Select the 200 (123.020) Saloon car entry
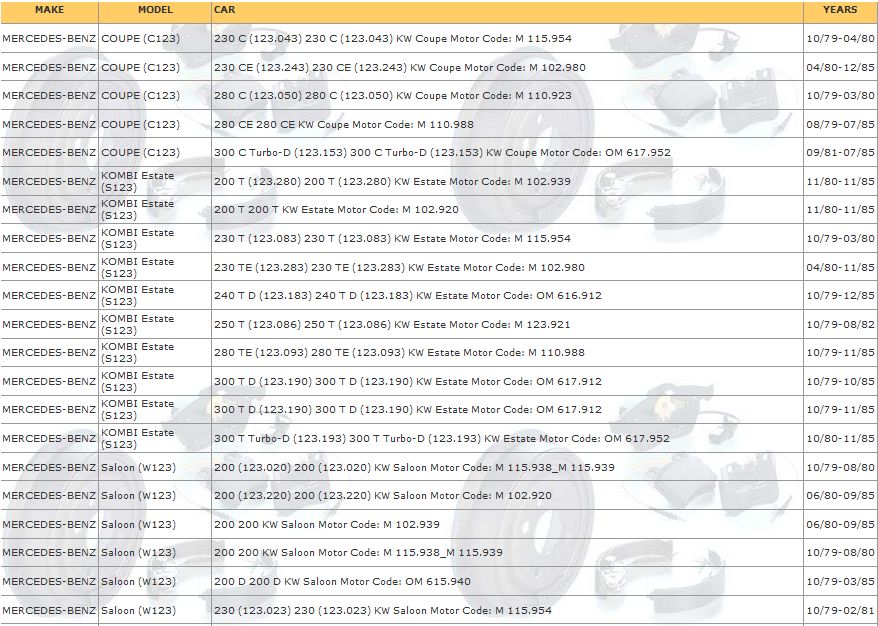 pyautogui.click(x=414, y=468)
